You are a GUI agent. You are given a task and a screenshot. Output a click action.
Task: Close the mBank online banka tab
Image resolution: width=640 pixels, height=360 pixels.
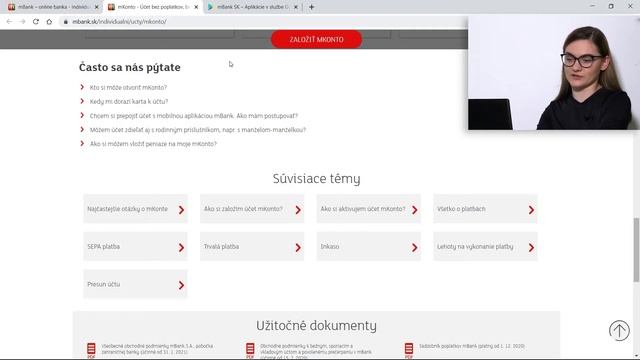click(x=97, y=7)
